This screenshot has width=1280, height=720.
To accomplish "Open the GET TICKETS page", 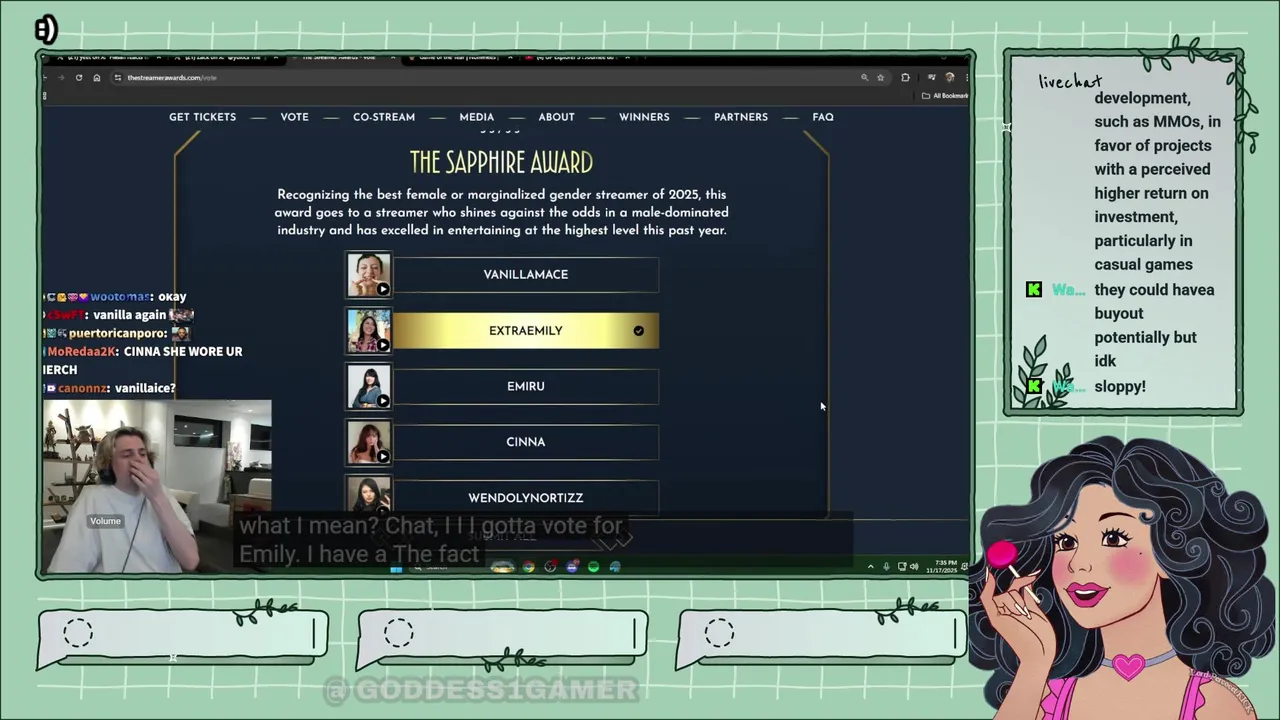I will point(202,117).
